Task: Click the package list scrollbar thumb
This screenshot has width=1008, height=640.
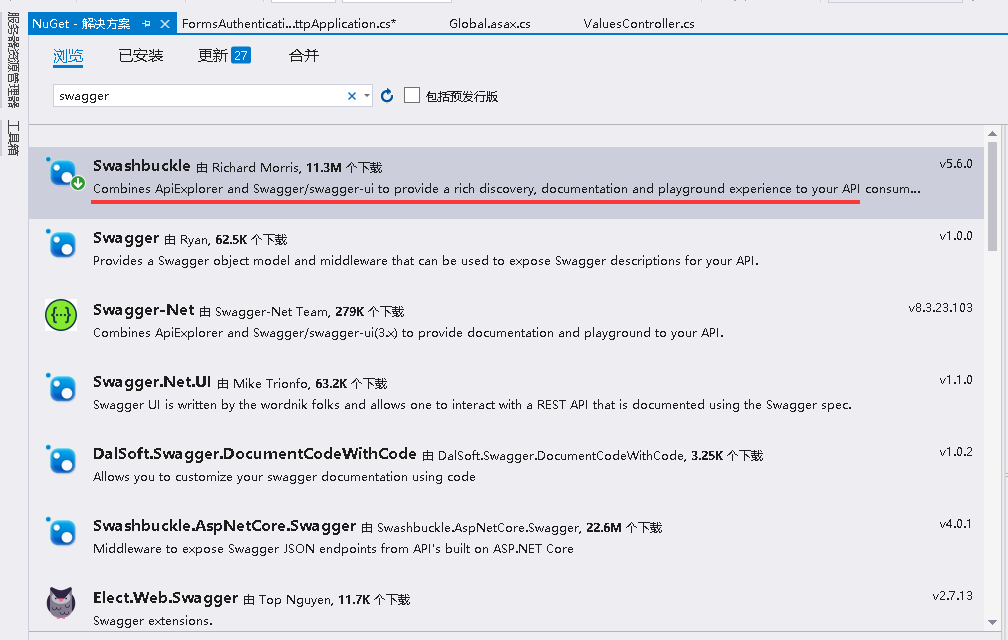Action: coord(992,196)
